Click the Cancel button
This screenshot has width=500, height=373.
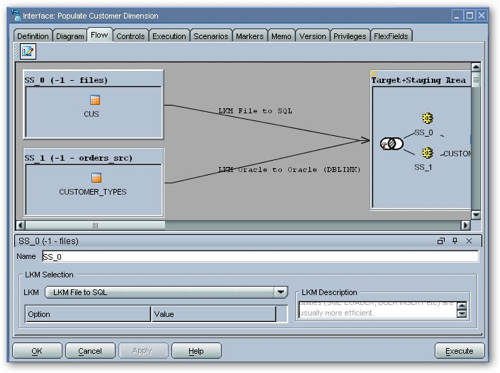pyautogui.click(x=90, y=351)
